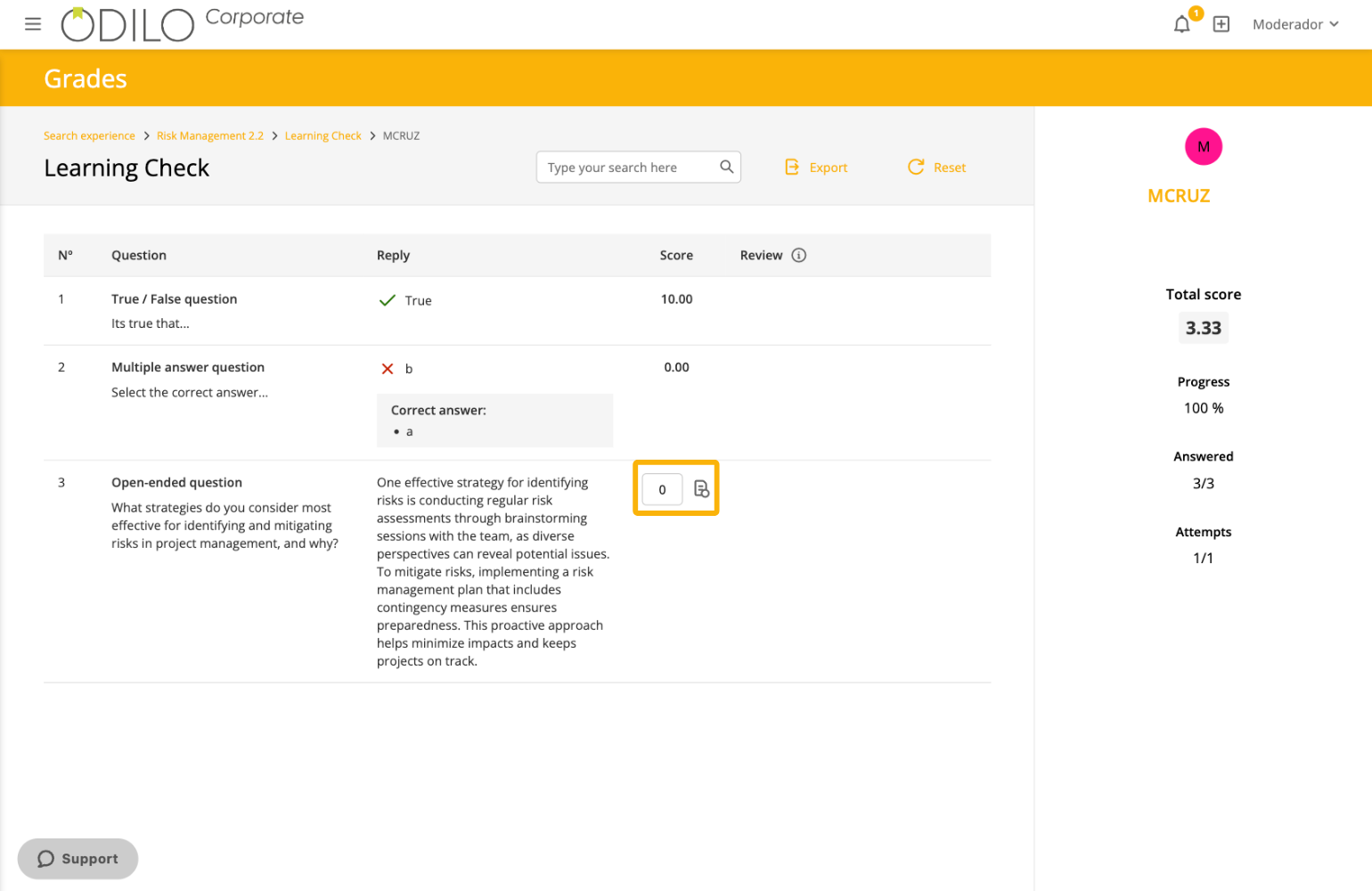Open the feedback comment icon for question 3

point(701,489)
